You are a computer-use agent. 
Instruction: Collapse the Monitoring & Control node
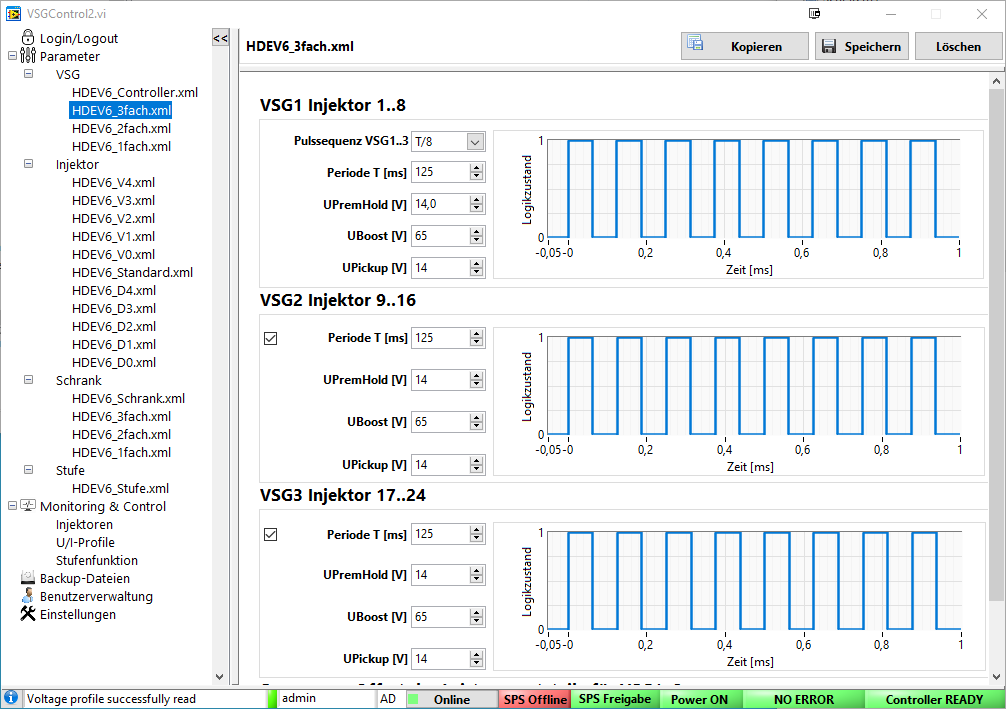(x=12, y=506)
